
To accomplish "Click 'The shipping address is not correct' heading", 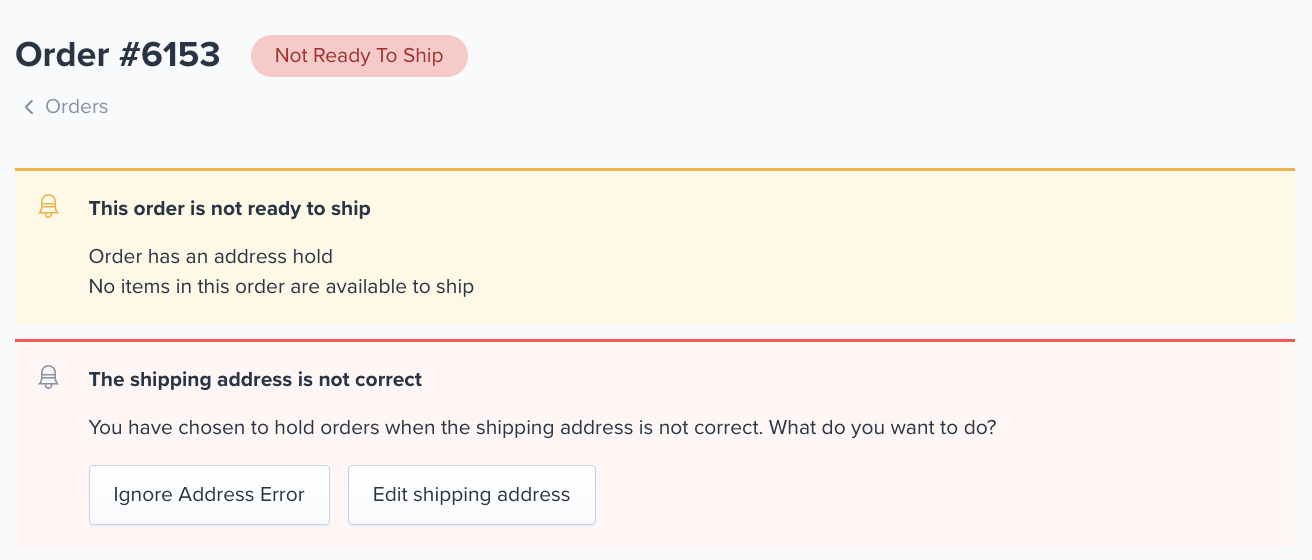I will click(256, 380).
